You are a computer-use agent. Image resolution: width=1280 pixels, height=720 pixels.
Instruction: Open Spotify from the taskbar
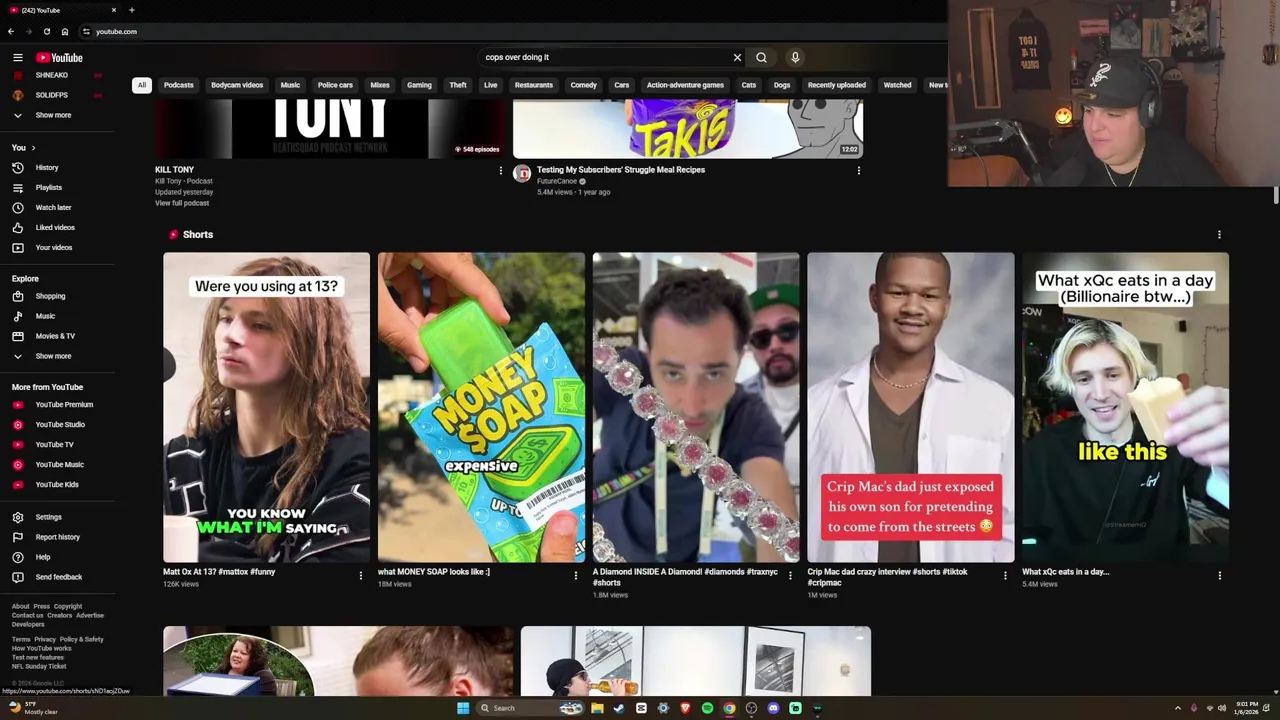[707, 708]
